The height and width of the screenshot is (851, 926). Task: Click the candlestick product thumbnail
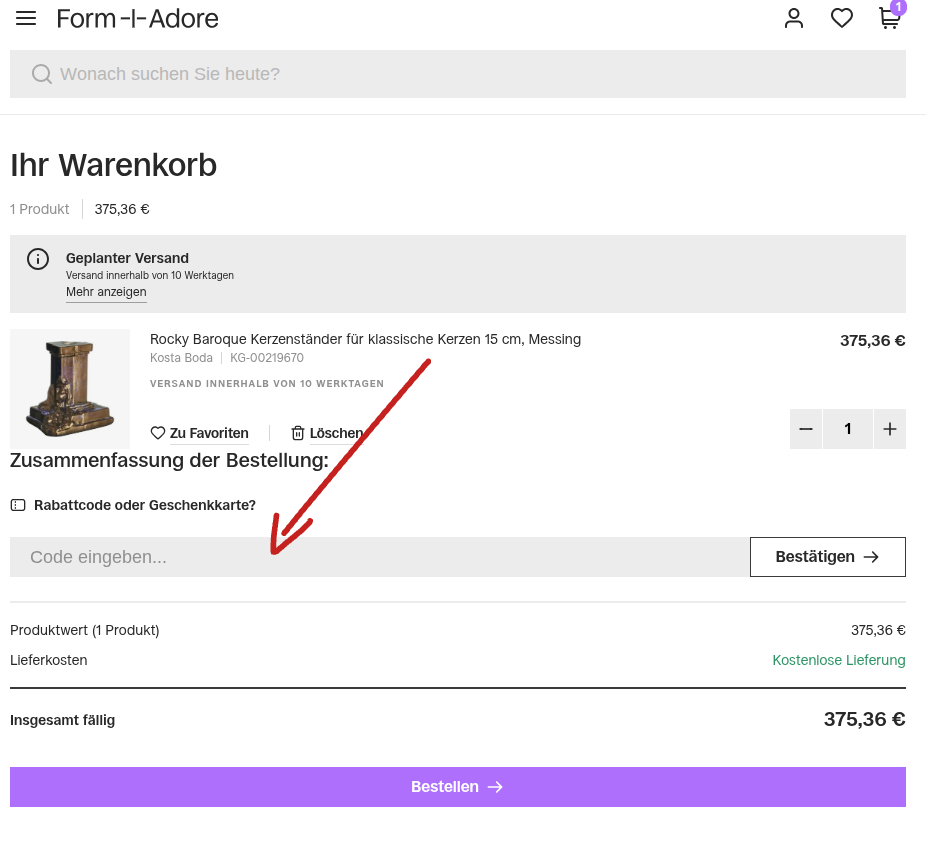pos(70,388)
